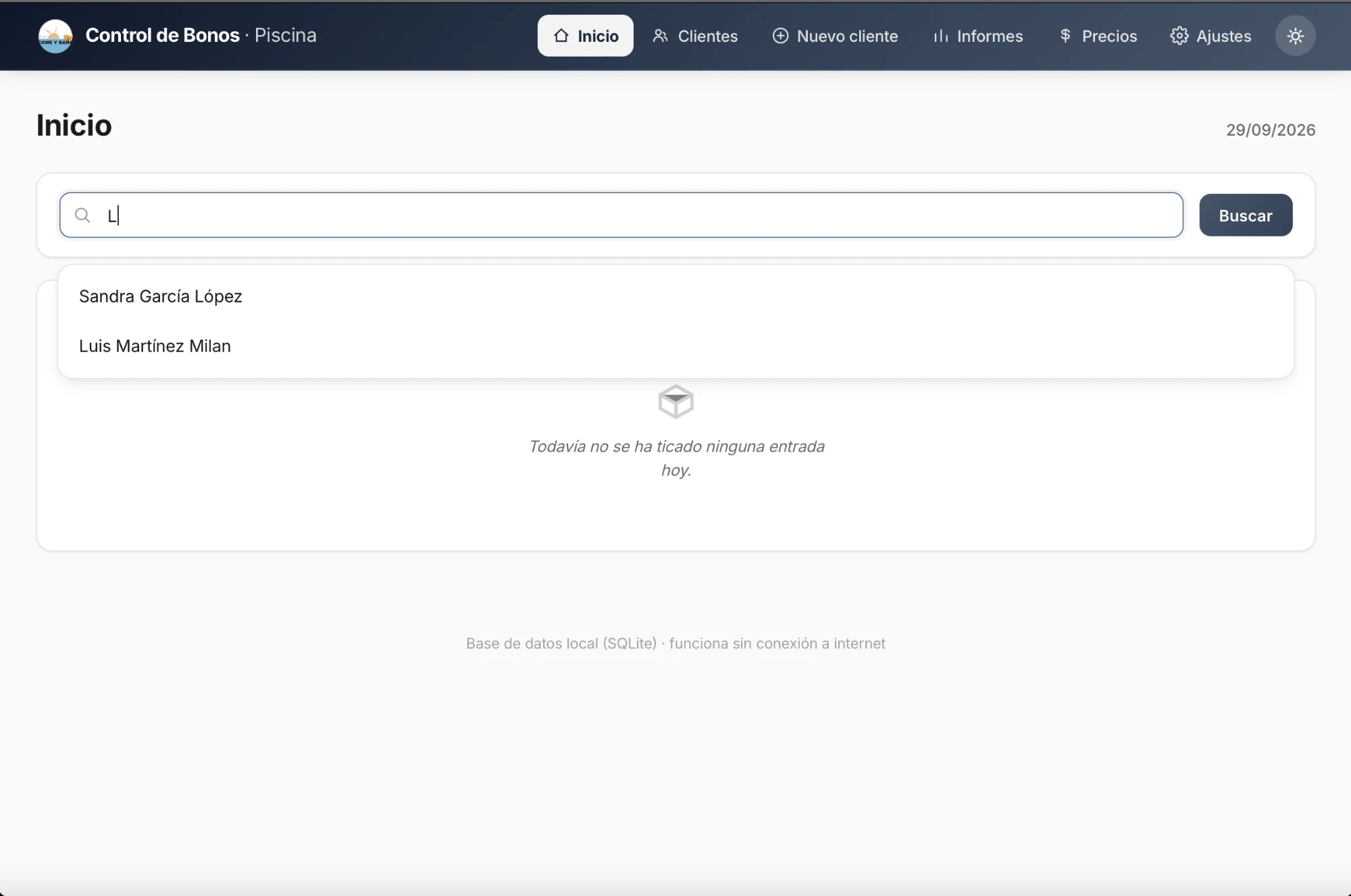
Task: Click the empty-state box icon
Action: [x=675, y=402]
